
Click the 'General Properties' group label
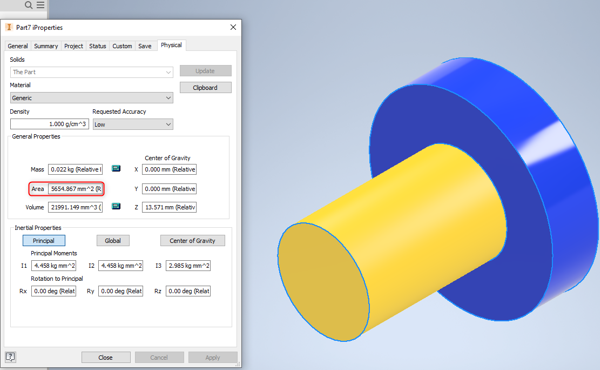point(36,137)
